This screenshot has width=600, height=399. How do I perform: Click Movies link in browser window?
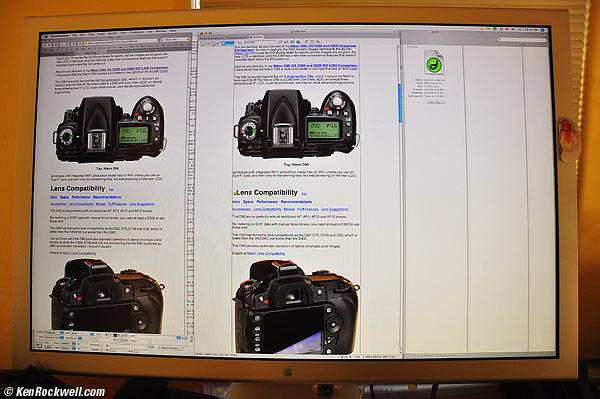pos(100,204)
